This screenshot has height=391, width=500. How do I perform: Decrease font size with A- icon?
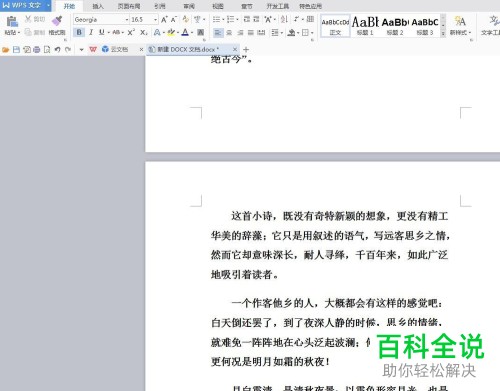(x=173, y=20)
